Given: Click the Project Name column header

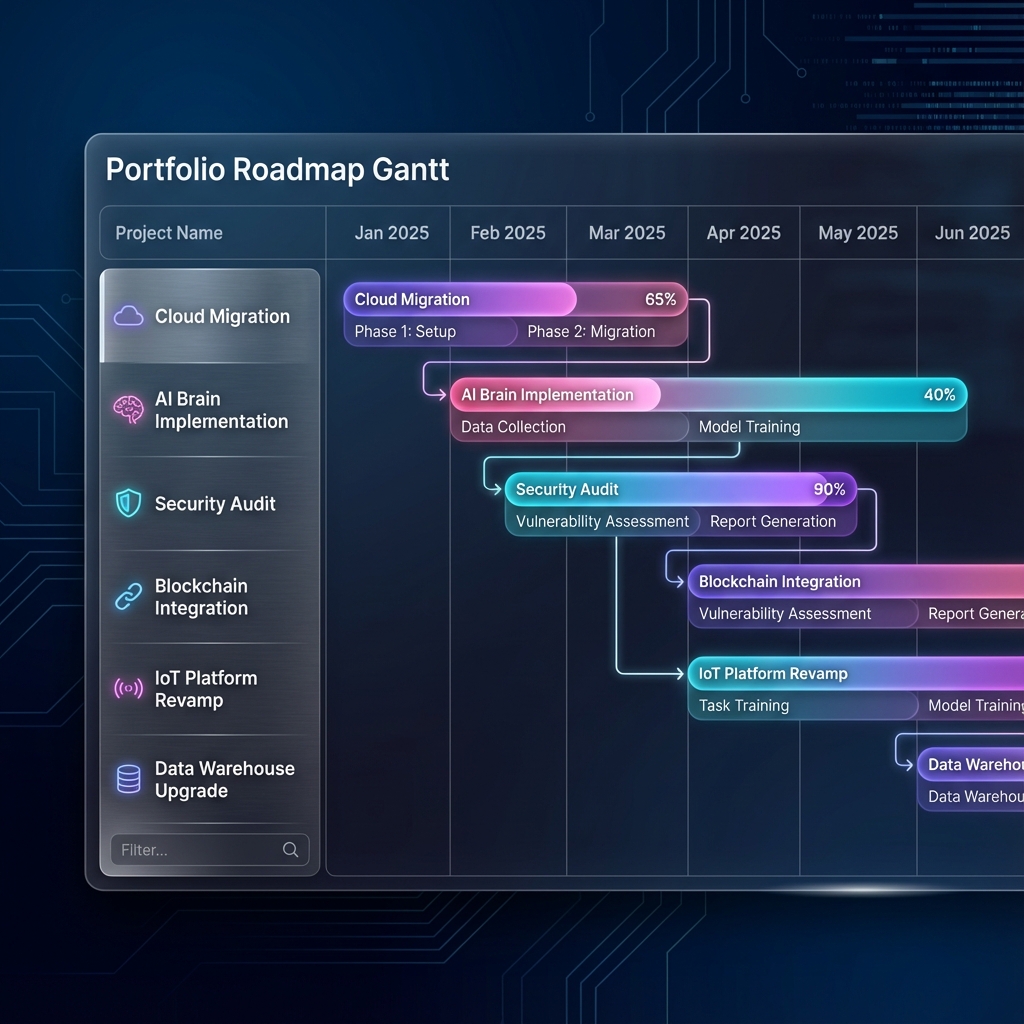Looking at the screenshot, I should pyautogui.click(x=169, y=232).
